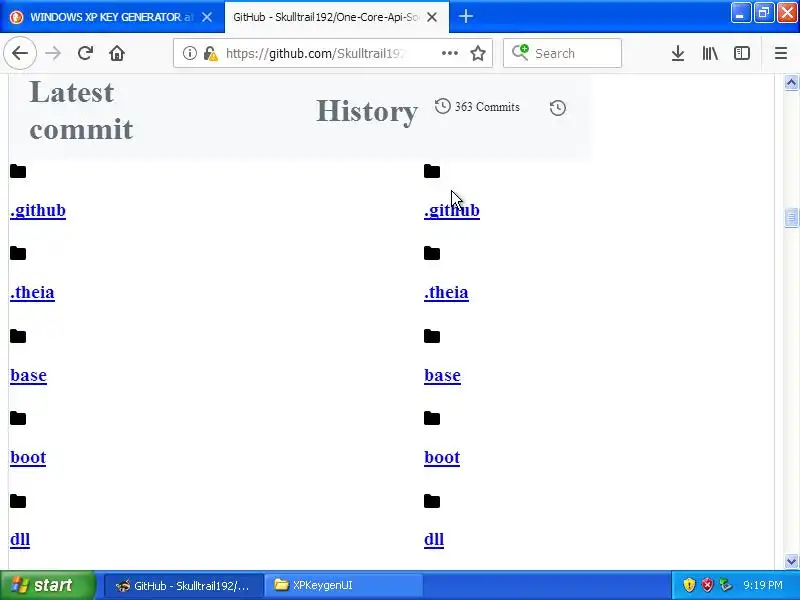The image size is (800, 600).
Task: Open a new browser tab
Action: [x=466, y=17]
